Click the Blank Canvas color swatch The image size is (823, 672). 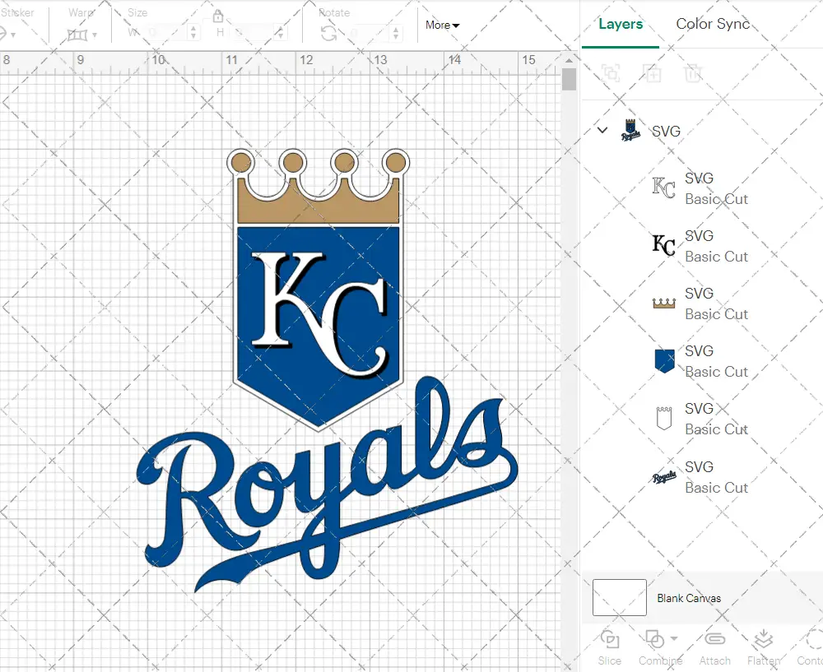click(618, 597)
